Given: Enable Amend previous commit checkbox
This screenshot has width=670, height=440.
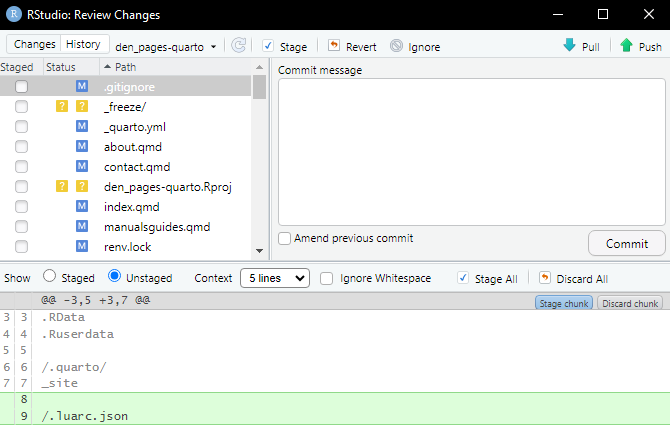Looking at the screenshot, I should pos(285,239).
